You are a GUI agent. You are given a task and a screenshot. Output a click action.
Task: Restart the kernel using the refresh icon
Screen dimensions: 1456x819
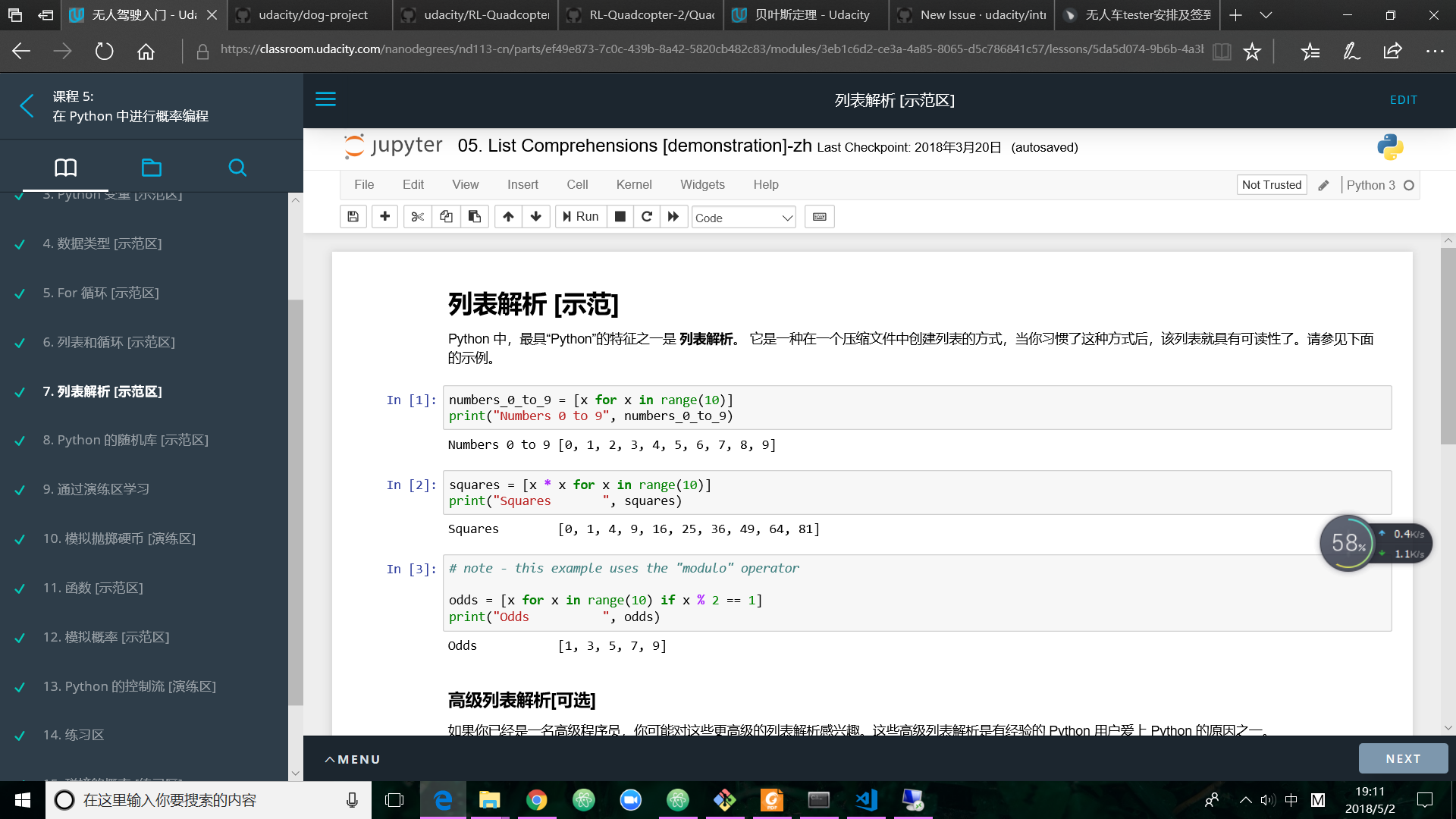tap(647, 217)
